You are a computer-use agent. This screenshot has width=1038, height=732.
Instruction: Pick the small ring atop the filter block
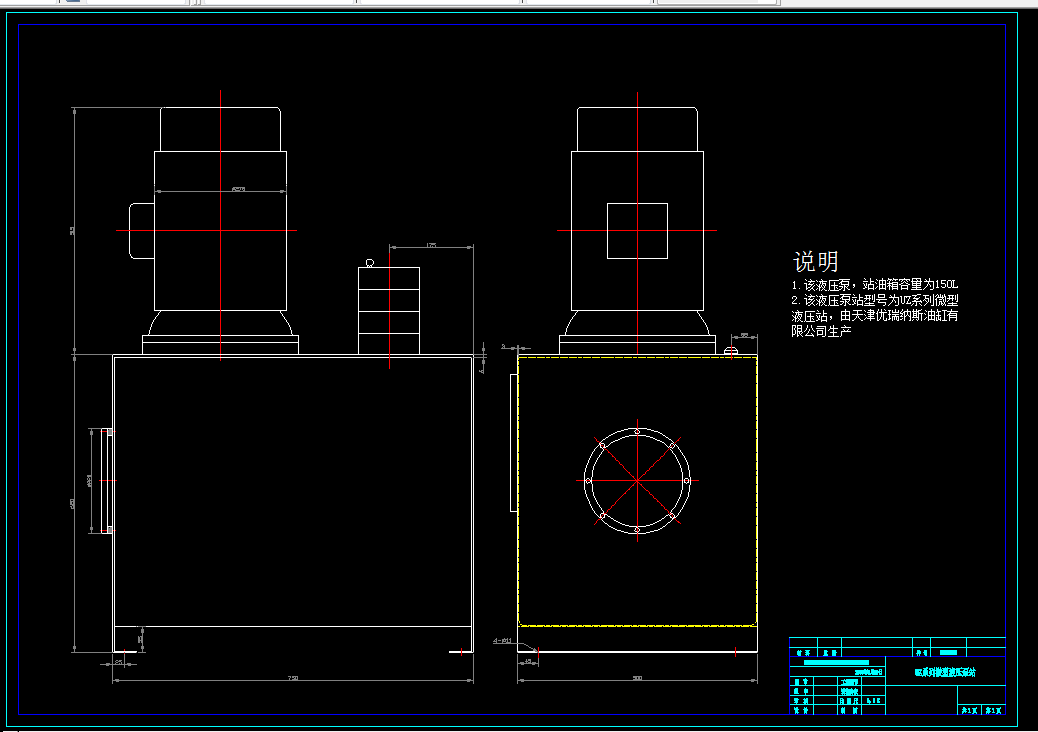coord(369,263)
